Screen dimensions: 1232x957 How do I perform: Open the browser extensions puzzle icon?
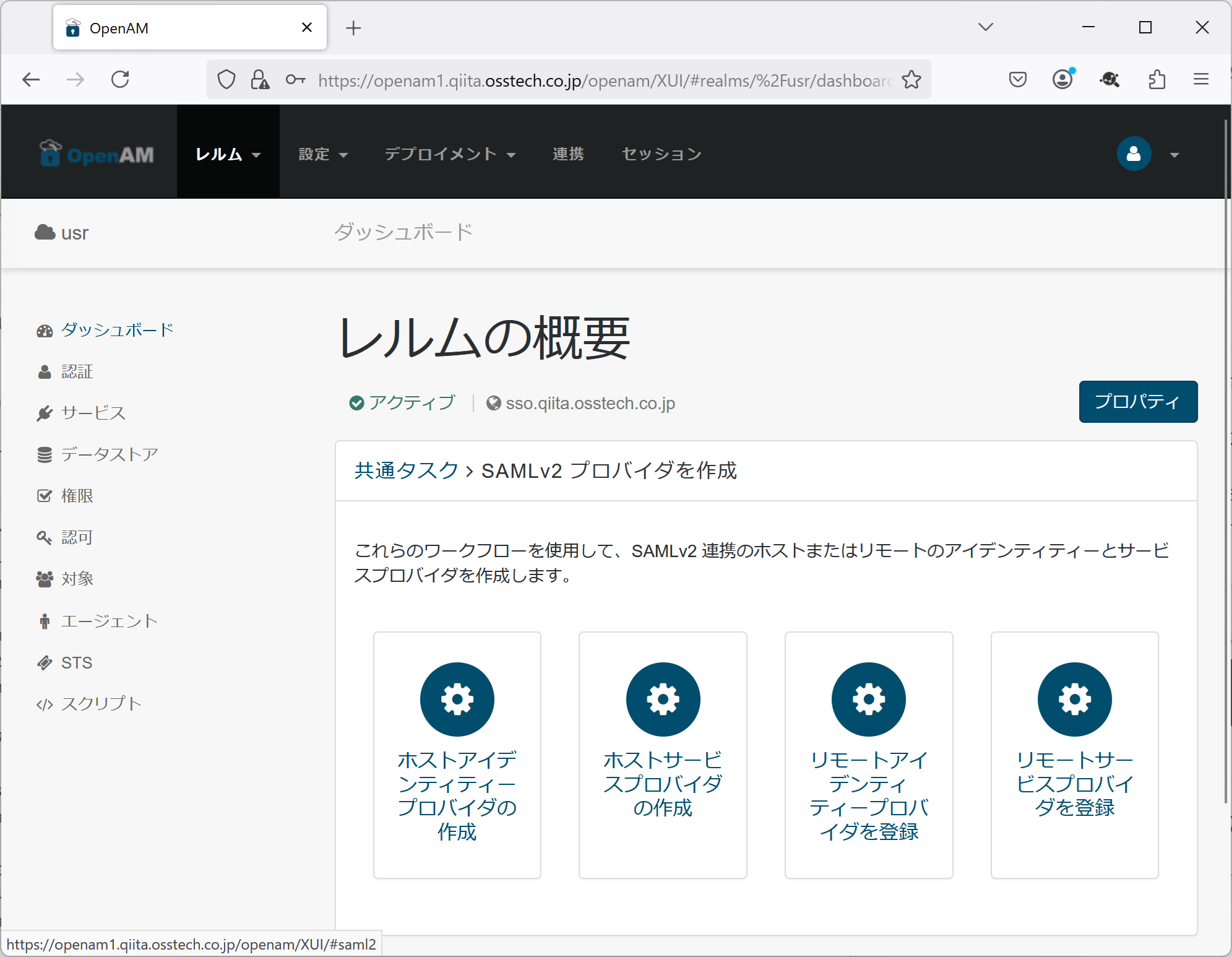pyautogui.click(x=1157, y=80)
